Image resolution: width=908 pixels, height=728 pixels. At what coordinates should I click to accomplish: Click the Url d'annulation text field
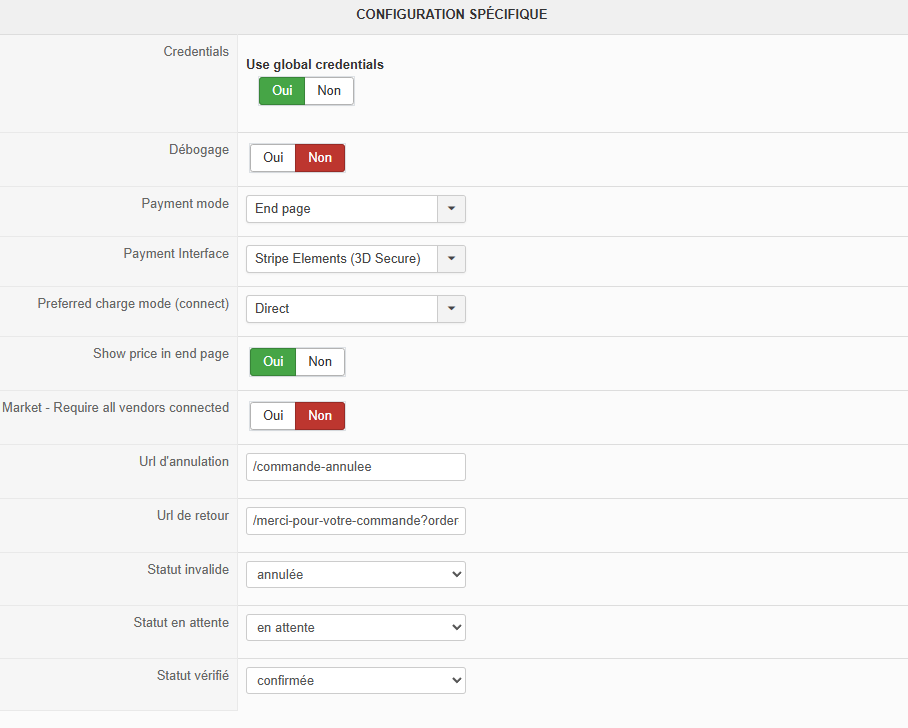pyautogui.click(x=355, y=467)
